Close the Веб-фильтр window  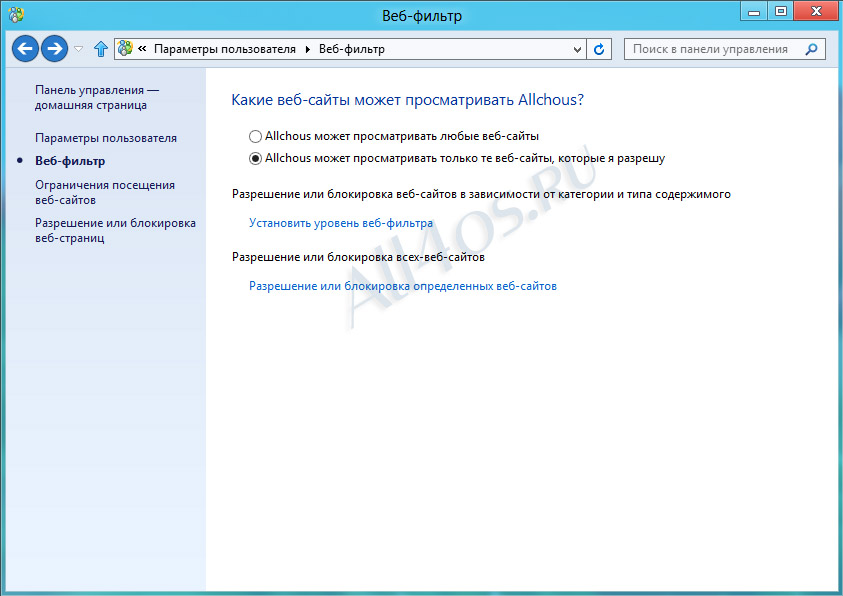pos(816,12)
